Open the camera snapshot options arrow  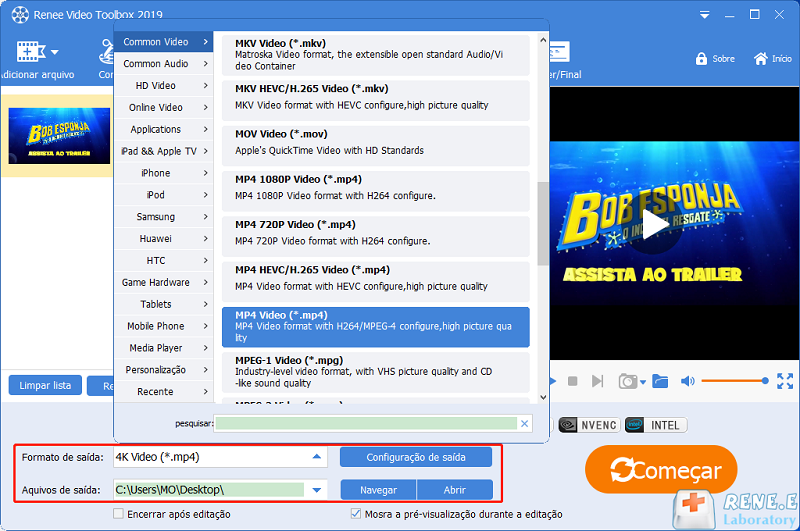point(643,382)
